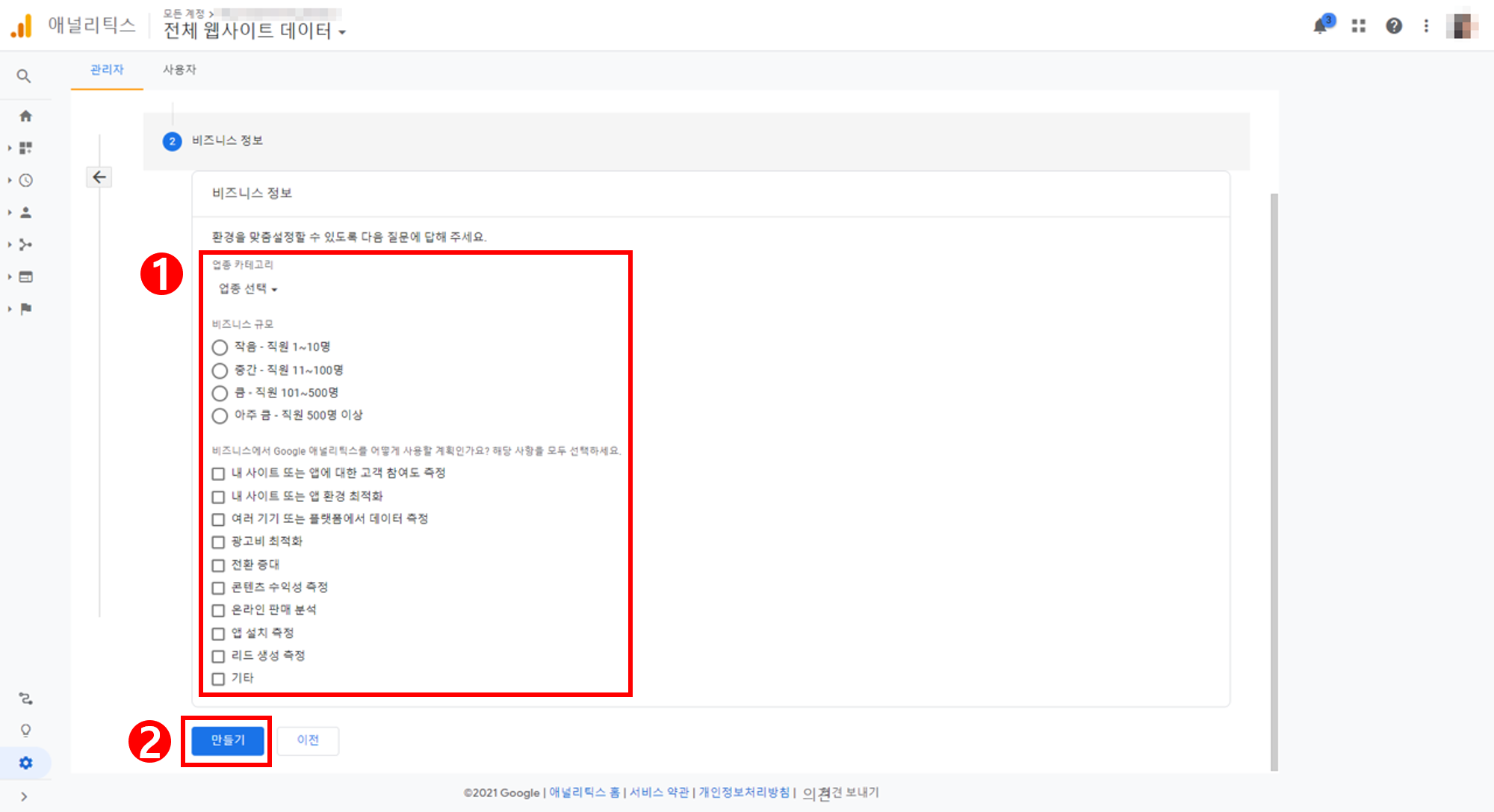Click the help question mark icon
Image resolution: width=1494 pixels, height=812 pixels.
click(1393, 26)
